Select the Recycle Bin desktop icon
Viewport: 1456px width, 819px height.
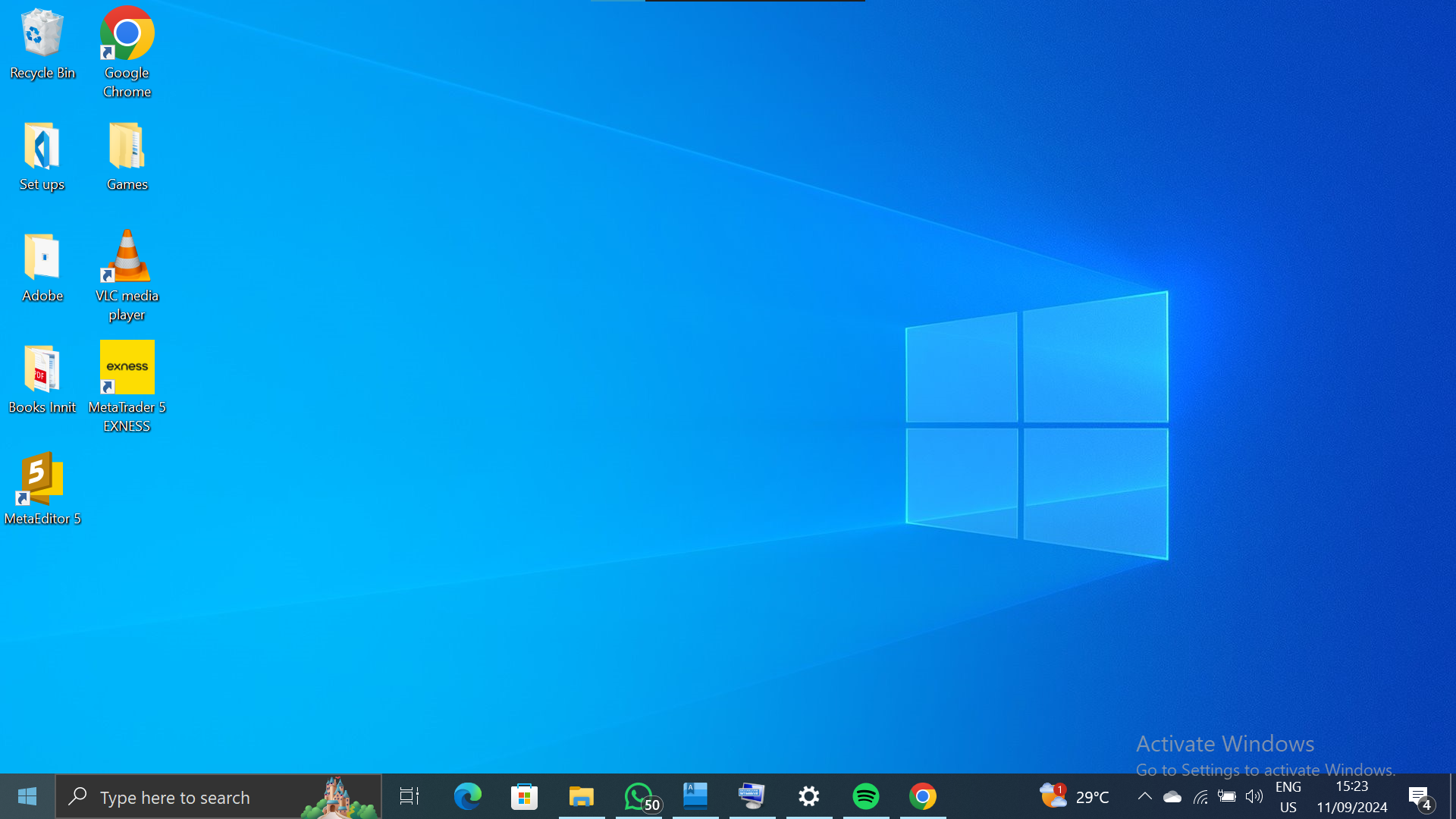click(x=42, y=44)
